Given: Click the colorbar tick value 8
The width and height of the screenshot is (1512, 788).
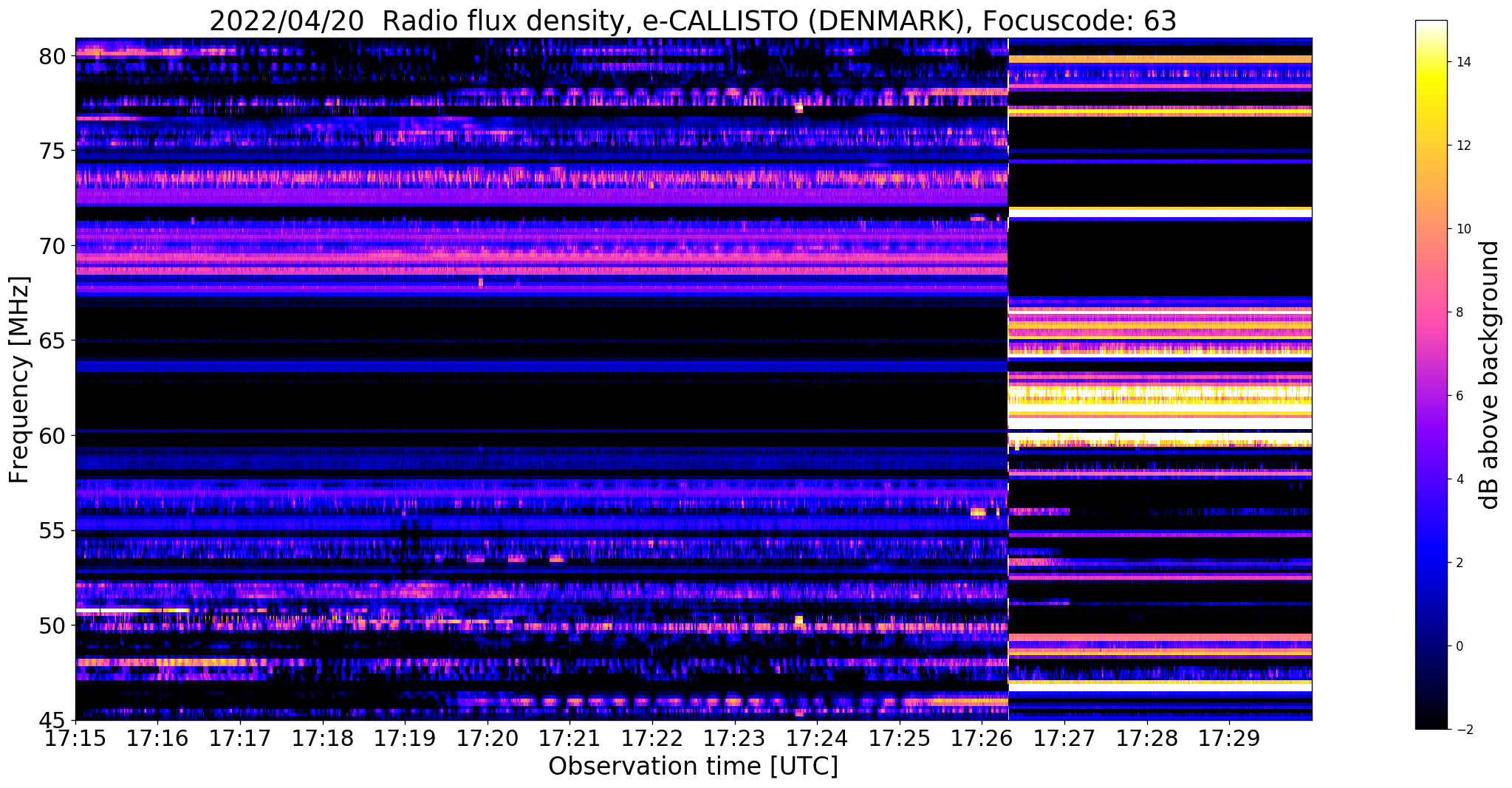Looking at the screenshot, I should 1459,312.
